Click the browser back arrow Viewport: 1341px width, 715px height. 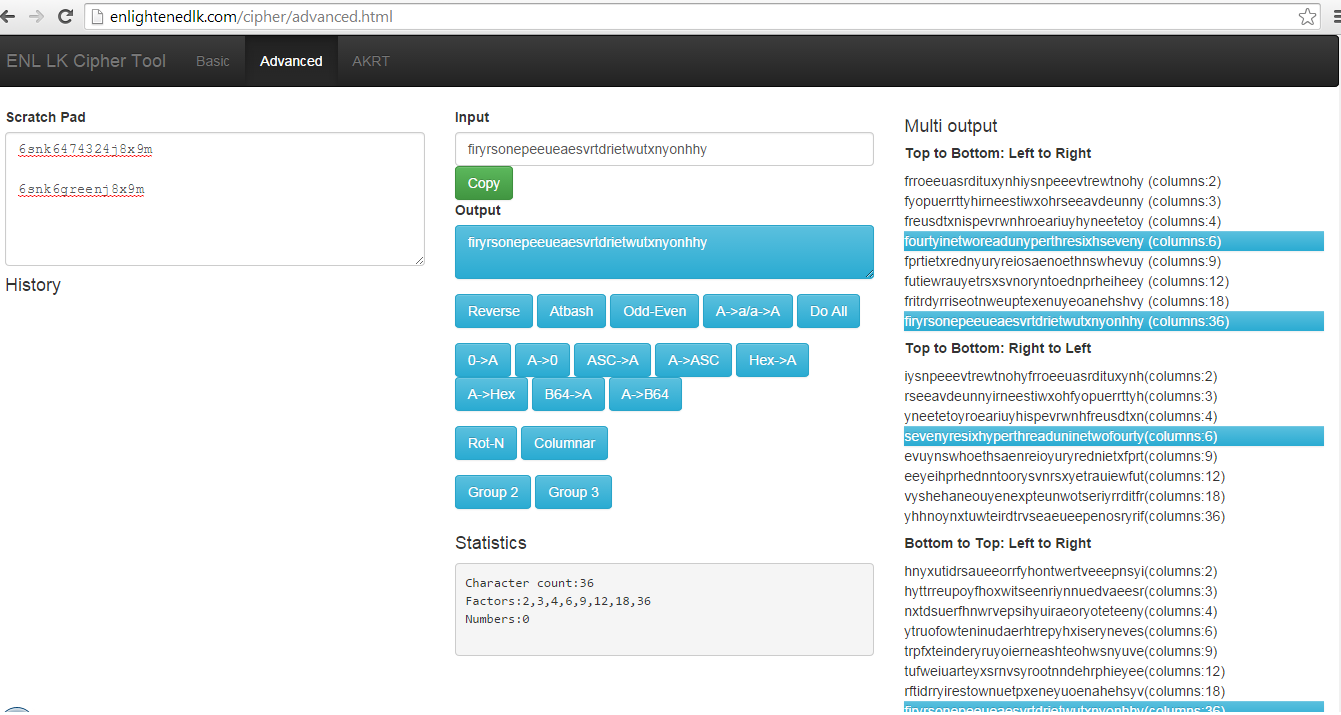[9, 16]
